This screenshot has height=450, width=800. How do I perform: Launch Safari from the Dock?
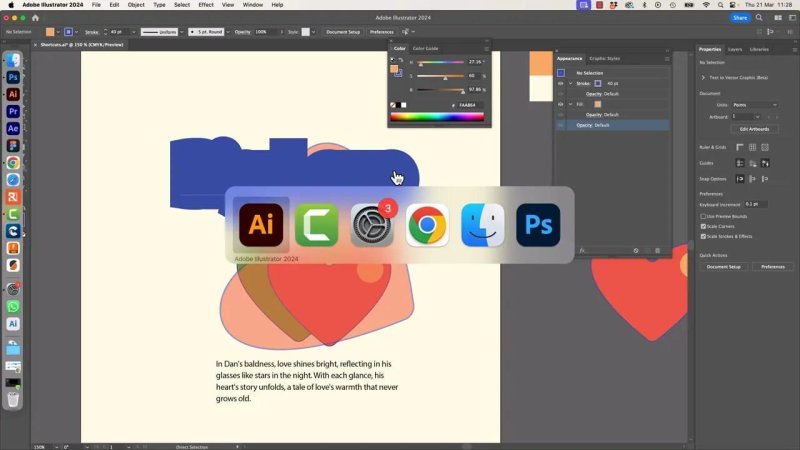[13, 180]
